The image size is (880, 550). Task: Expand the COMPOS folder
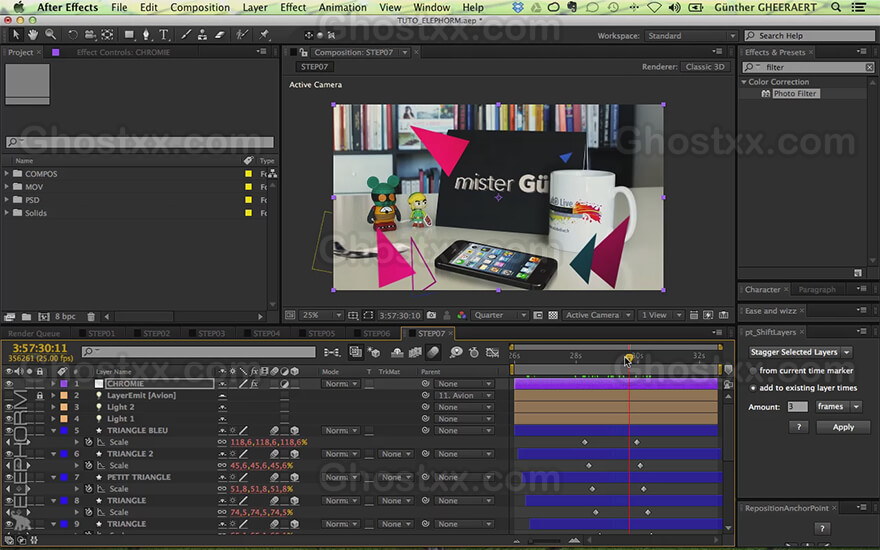pyautogui.click(x=7, y=174)
